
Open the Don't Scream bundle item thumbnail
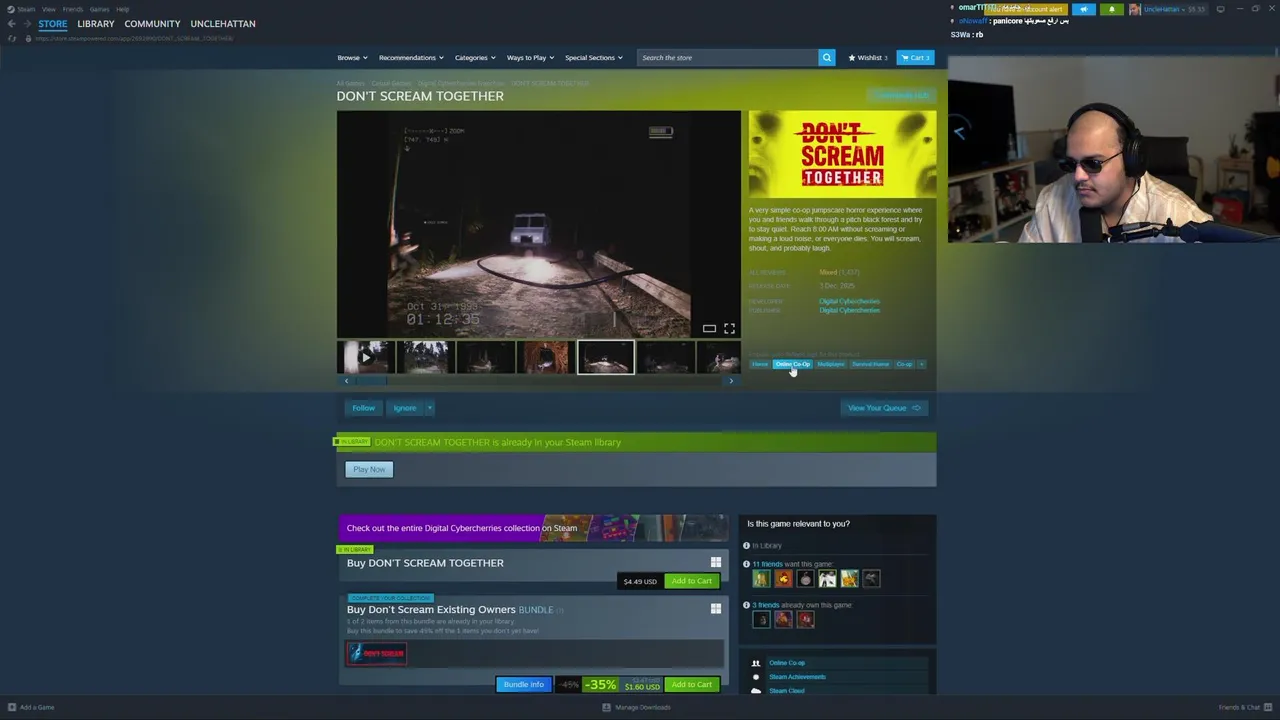click(x=376, y=653)
